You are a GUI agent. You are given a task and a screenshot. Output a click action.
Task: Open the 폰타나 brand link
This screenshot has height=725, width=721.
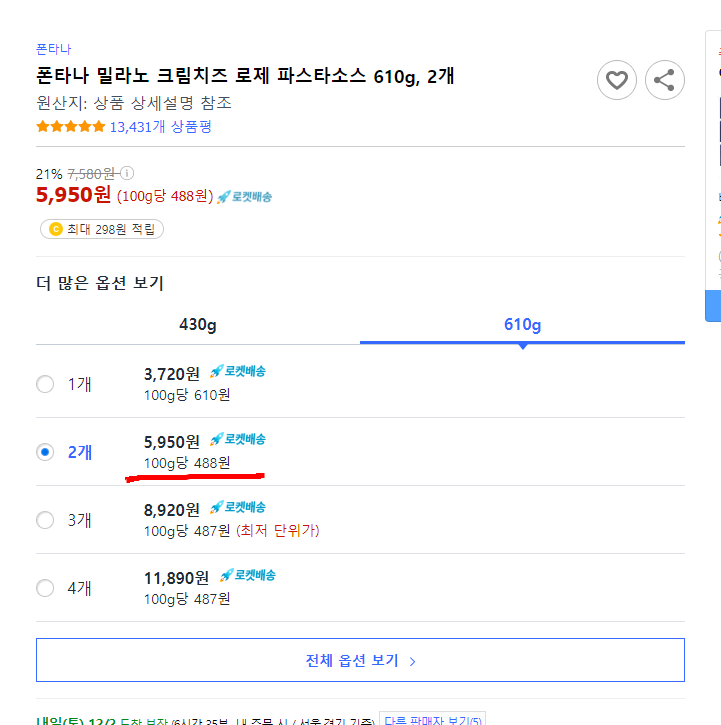point(54,49)
